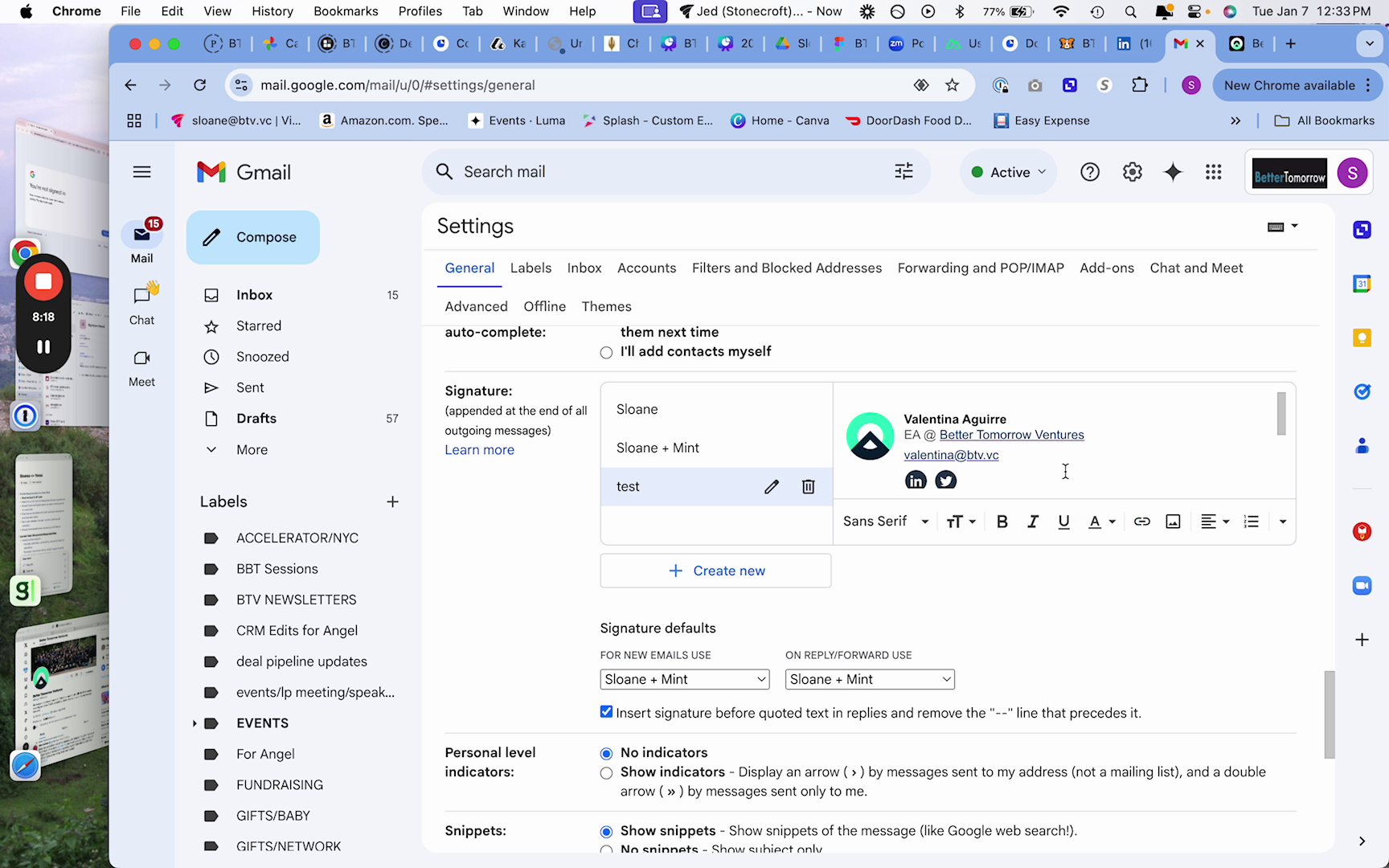Expand the EVENTS label tree
Viewport: 1389px width, 868px height.
[x=195, y=723]
